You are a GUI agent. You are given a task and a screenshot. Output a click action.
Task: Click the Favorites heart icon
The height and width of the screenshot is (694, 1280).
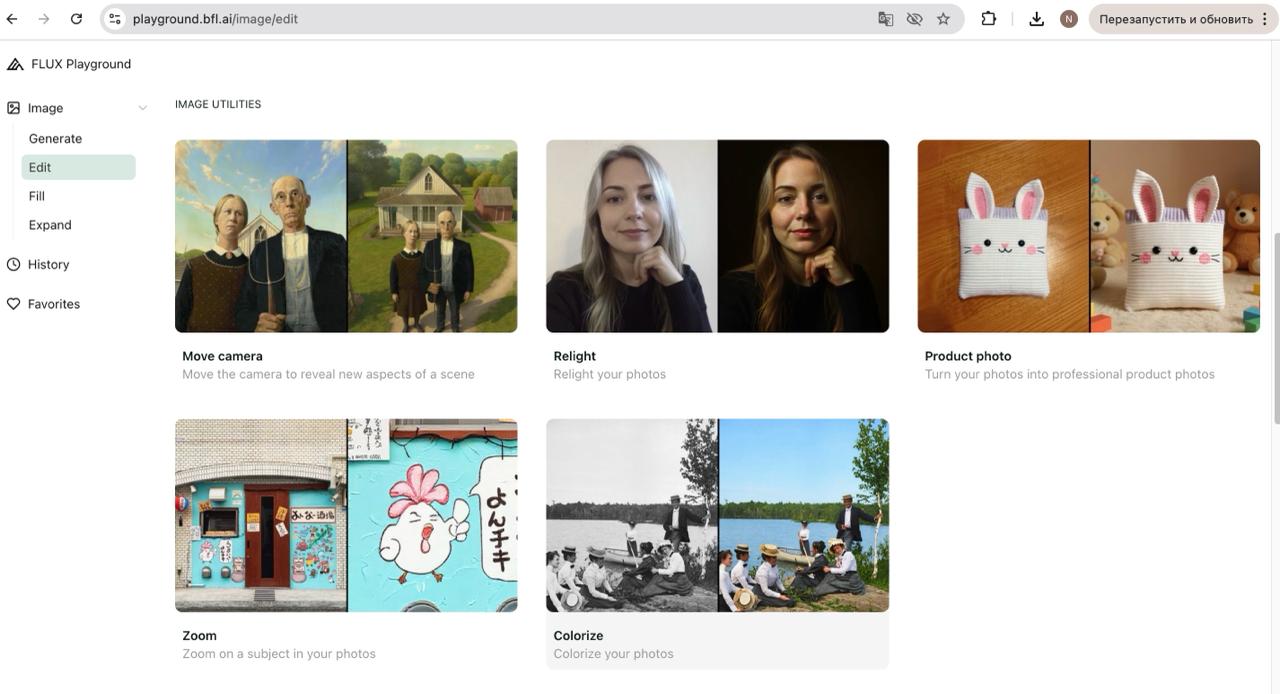[x=14, y=304]
